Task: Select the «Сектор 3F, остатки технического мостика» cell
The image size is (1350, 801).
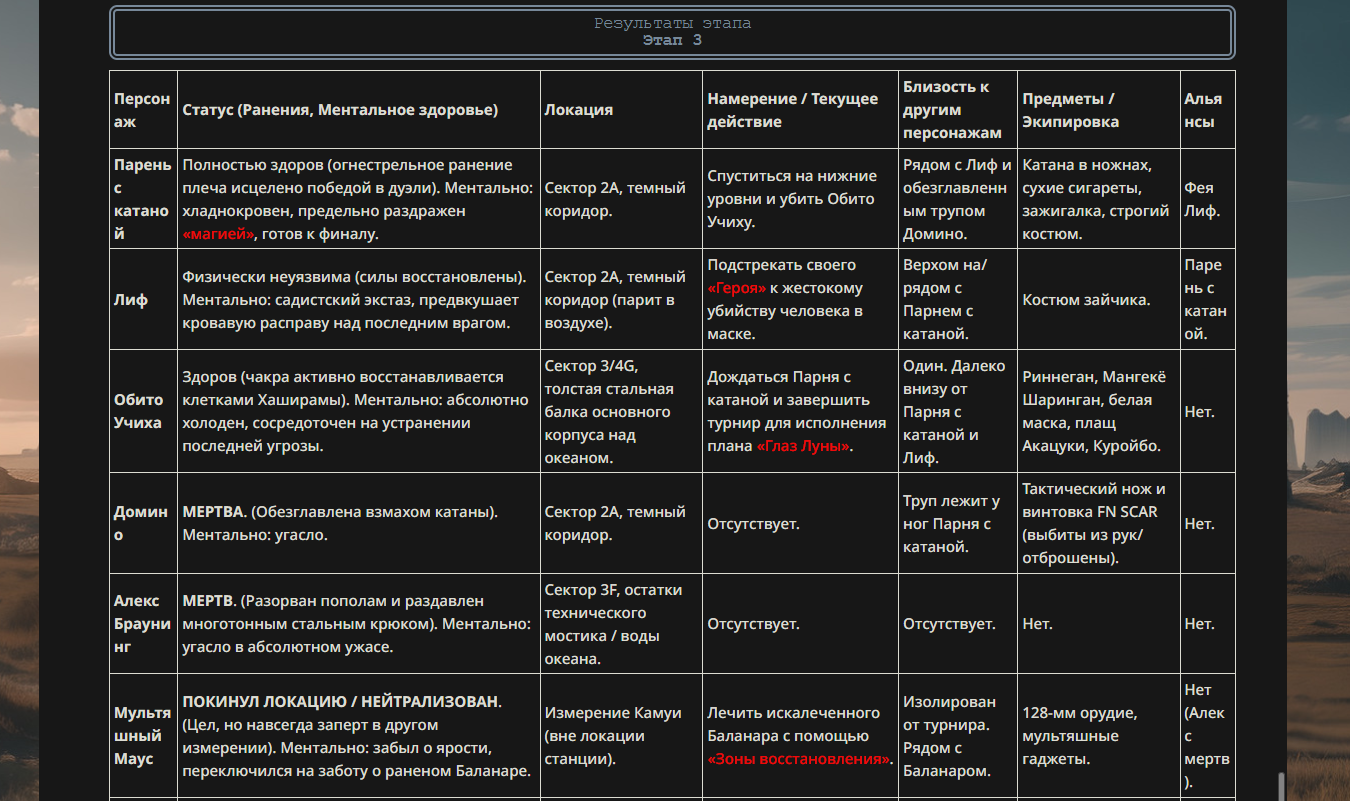Action: (x=621, y=624)
